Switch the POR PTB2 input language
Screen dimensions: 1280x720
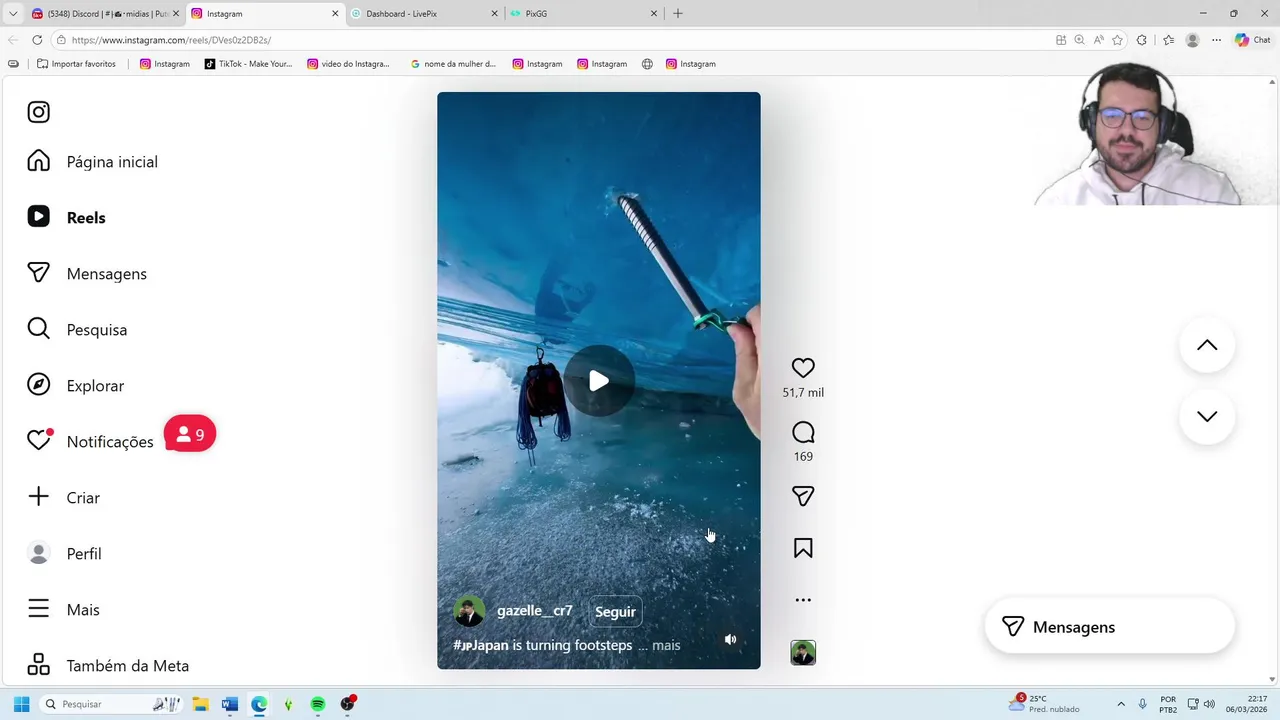[x=1168, y=704]
